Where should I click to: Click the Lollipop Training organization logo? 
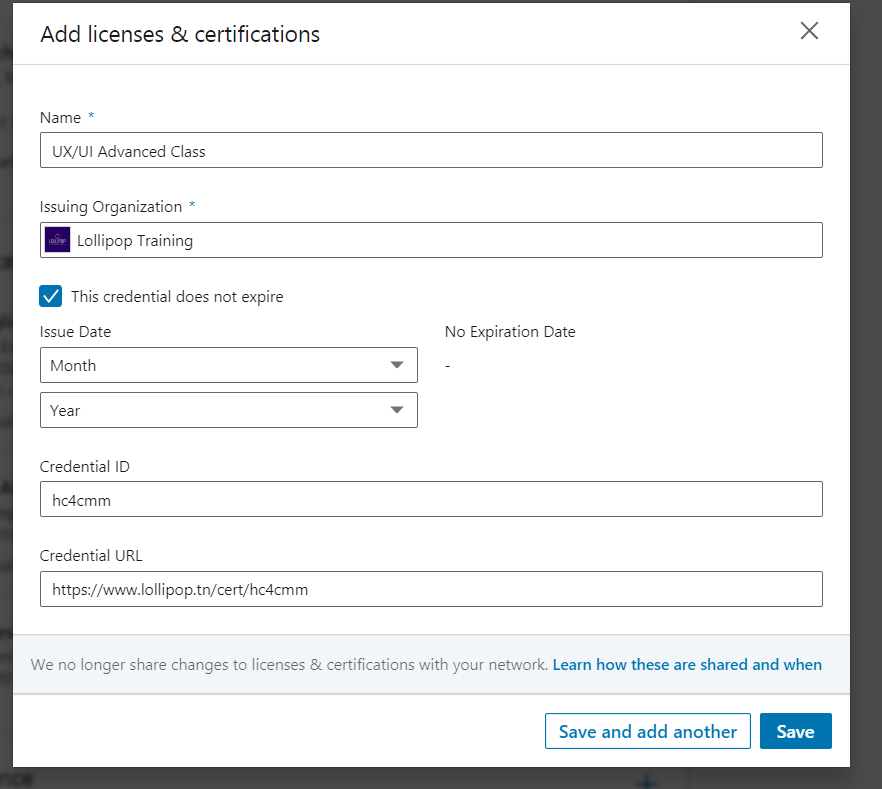point(57,240)
